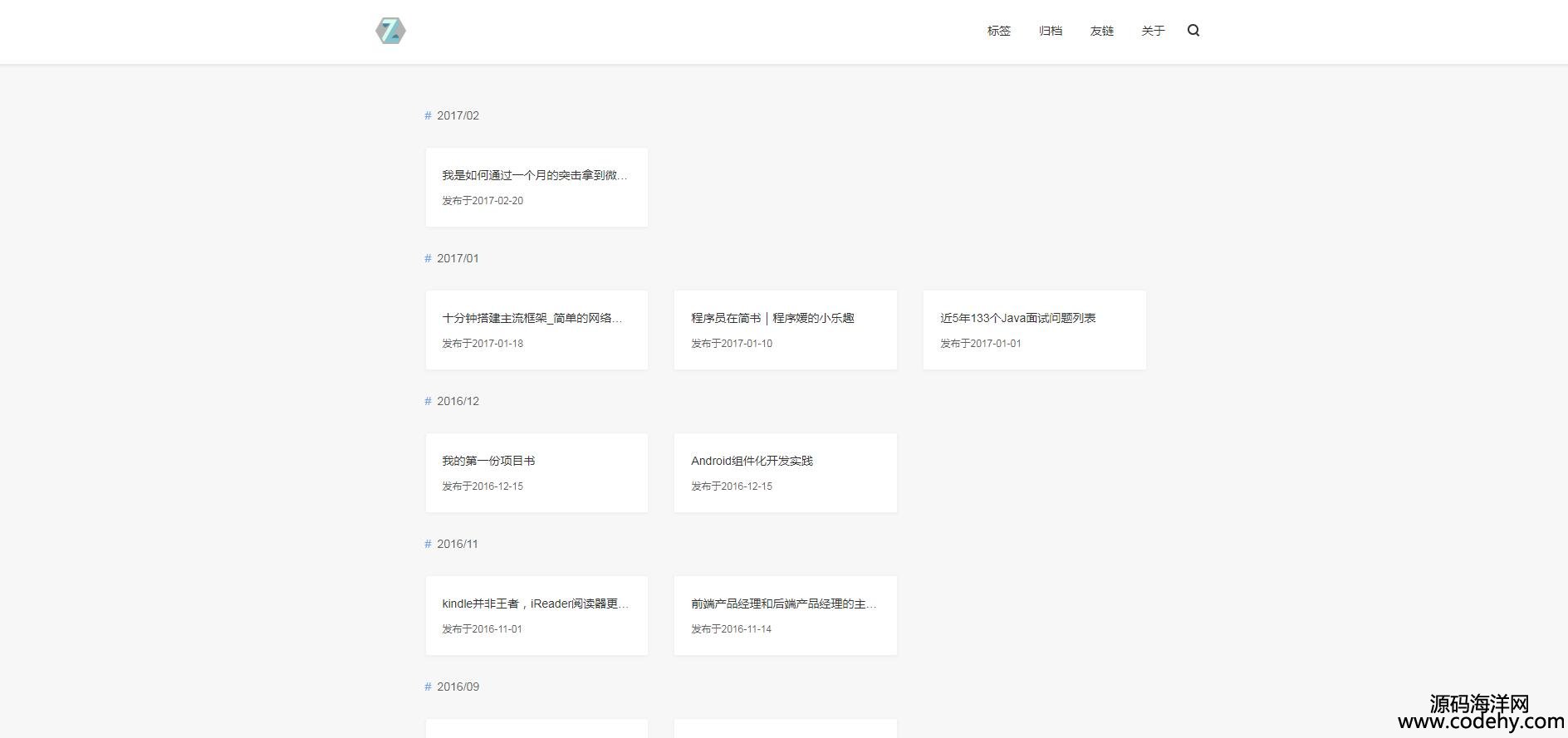Screen dimensions: 1568x738
Task: Open the 标签 menu item
Action: [999, 31]
